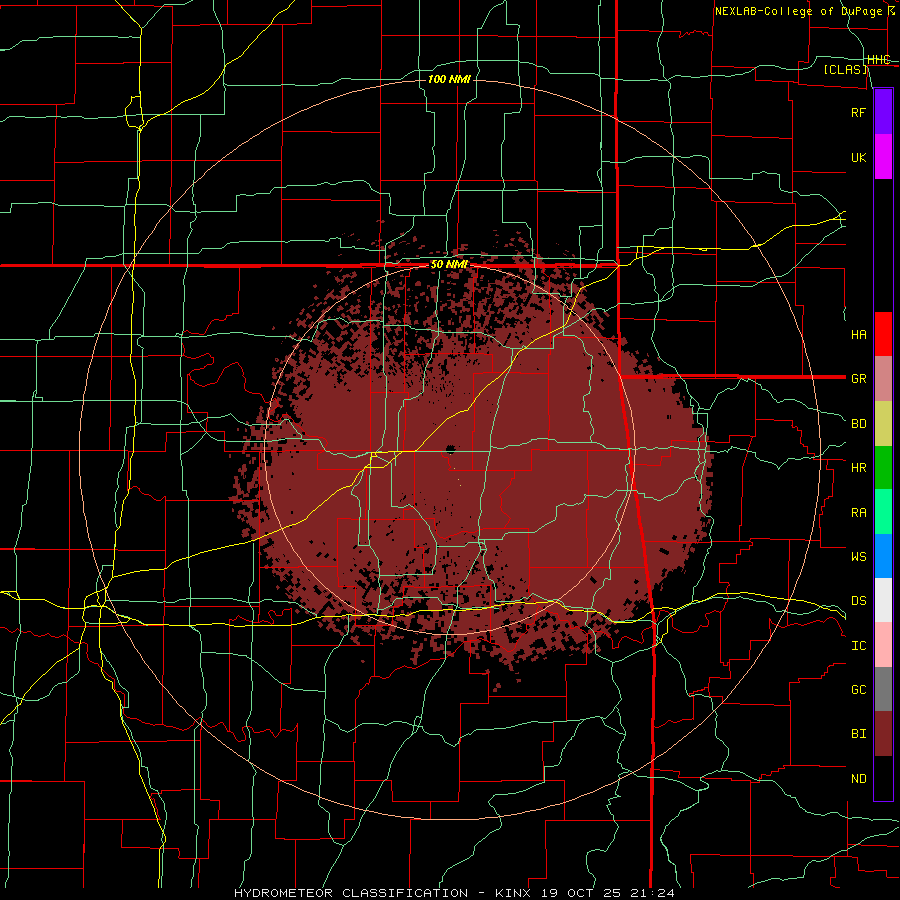Viewport: 900px width, 900px height.
Task: Click the blue WS legend swatch
Action: [883, 556]
